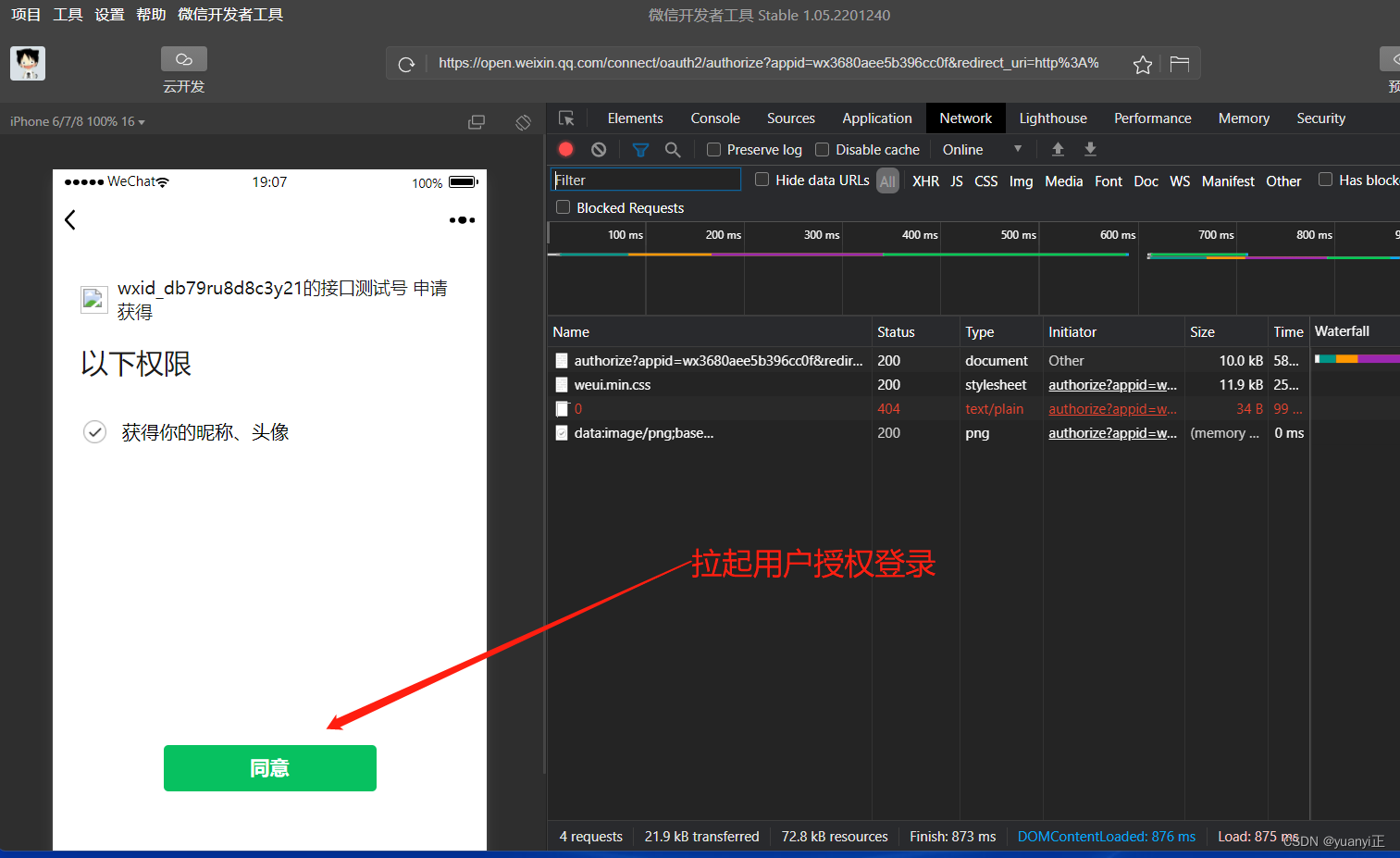Viewport: 1400px width, 858px height.
Task: Focus the network Filter input field
Action: pyautogui.click(x=646, y=180)
